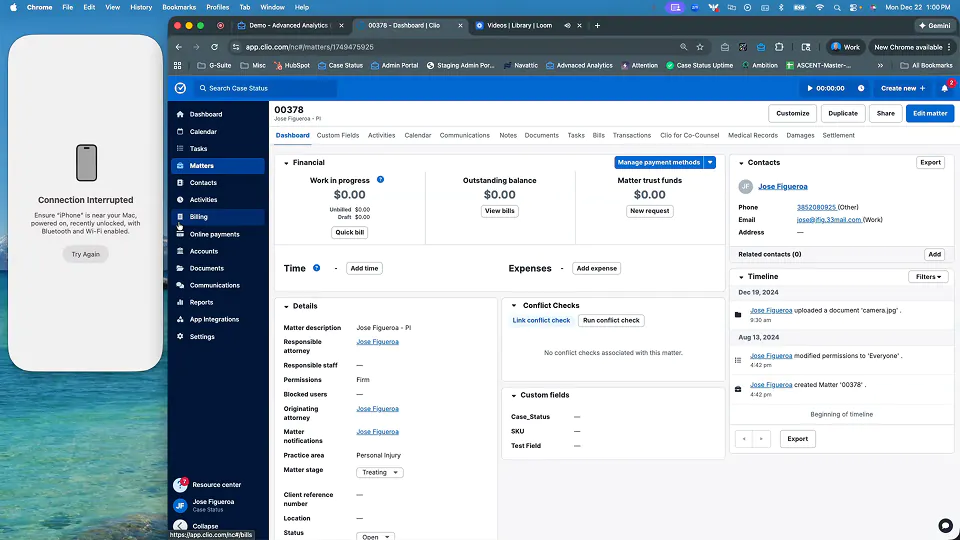Image resolution: width=960 pixels, height=540 pixels.
Task: Switch to the Documents tab
Action: click(x=541, y=135)
